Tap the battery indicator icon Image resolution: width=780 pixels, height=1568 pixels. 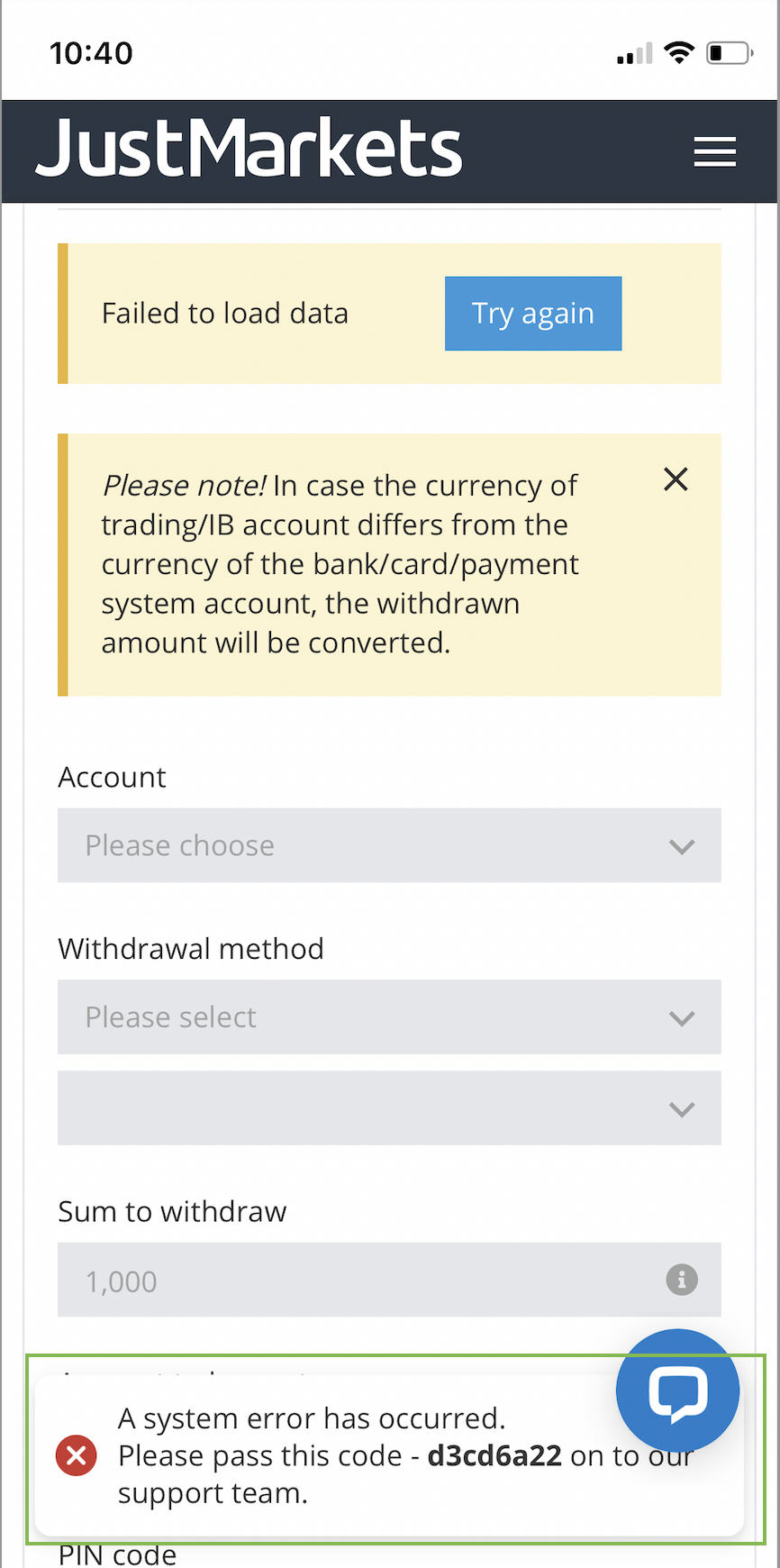tap(730, 52)
